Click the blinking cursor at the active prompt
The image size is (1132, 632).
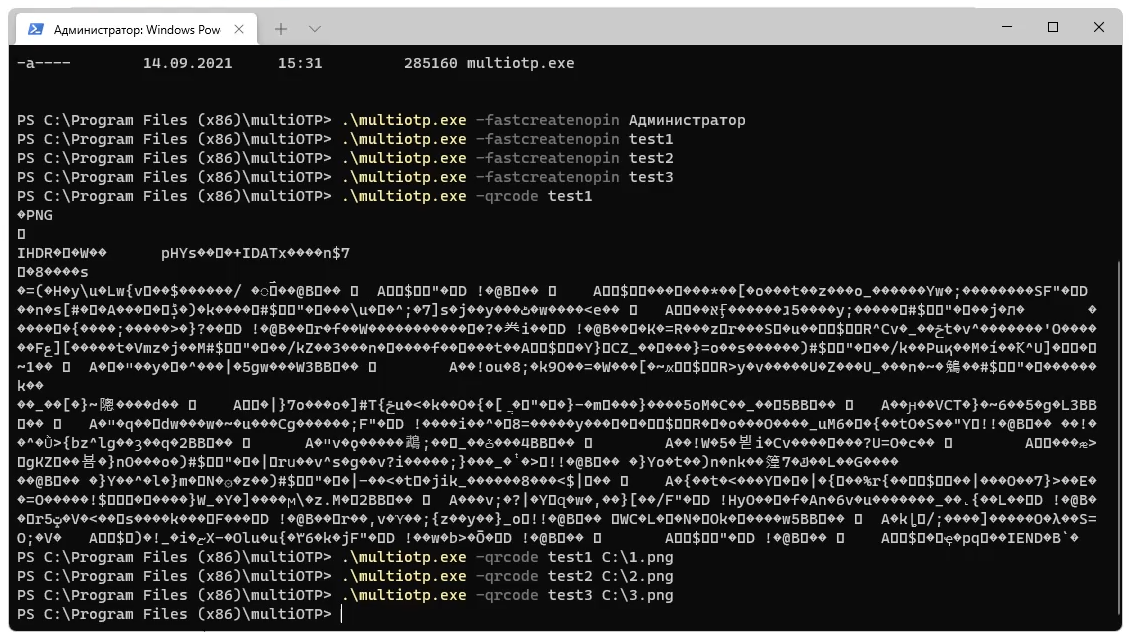coord(343,613)
